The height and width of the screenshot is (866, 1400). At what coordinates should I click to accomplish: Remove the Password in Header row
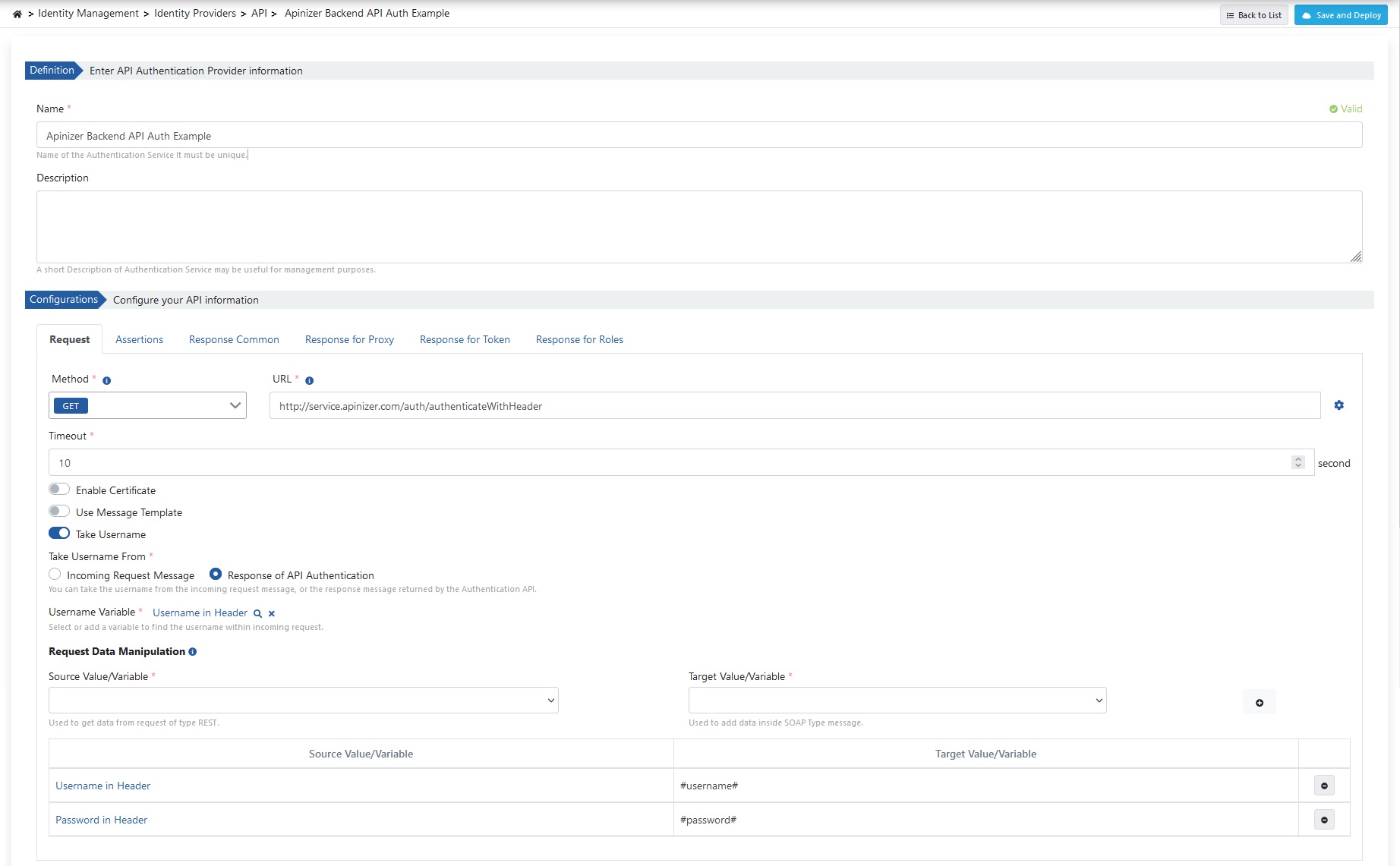click(x=1324, y=820)
